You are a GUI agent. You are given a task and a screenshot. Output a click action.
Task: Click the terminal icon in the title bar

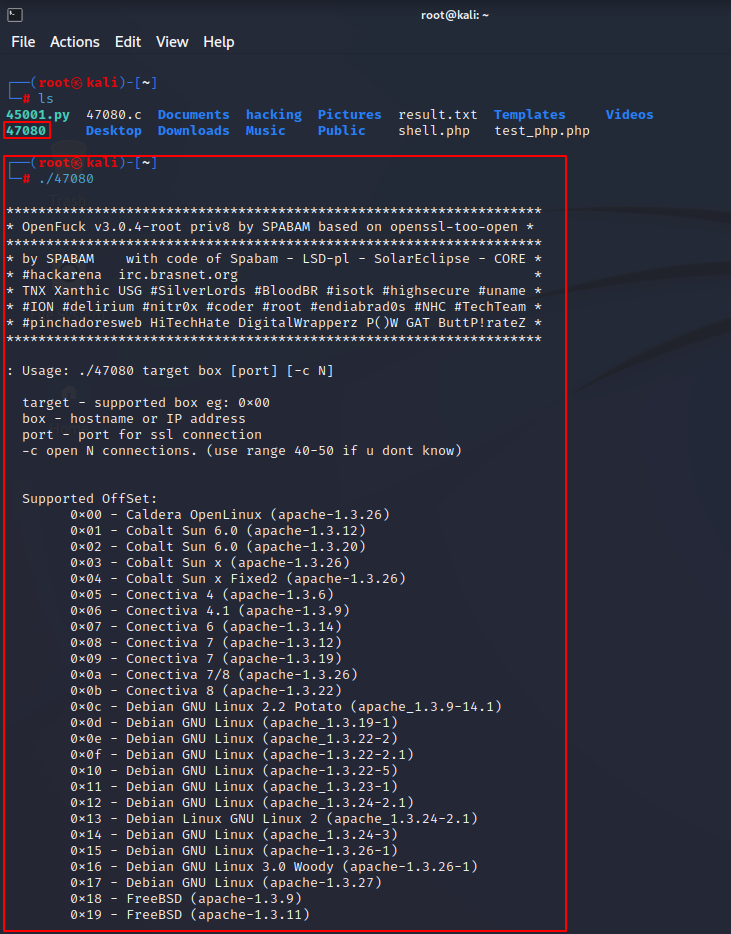point(13,13)
